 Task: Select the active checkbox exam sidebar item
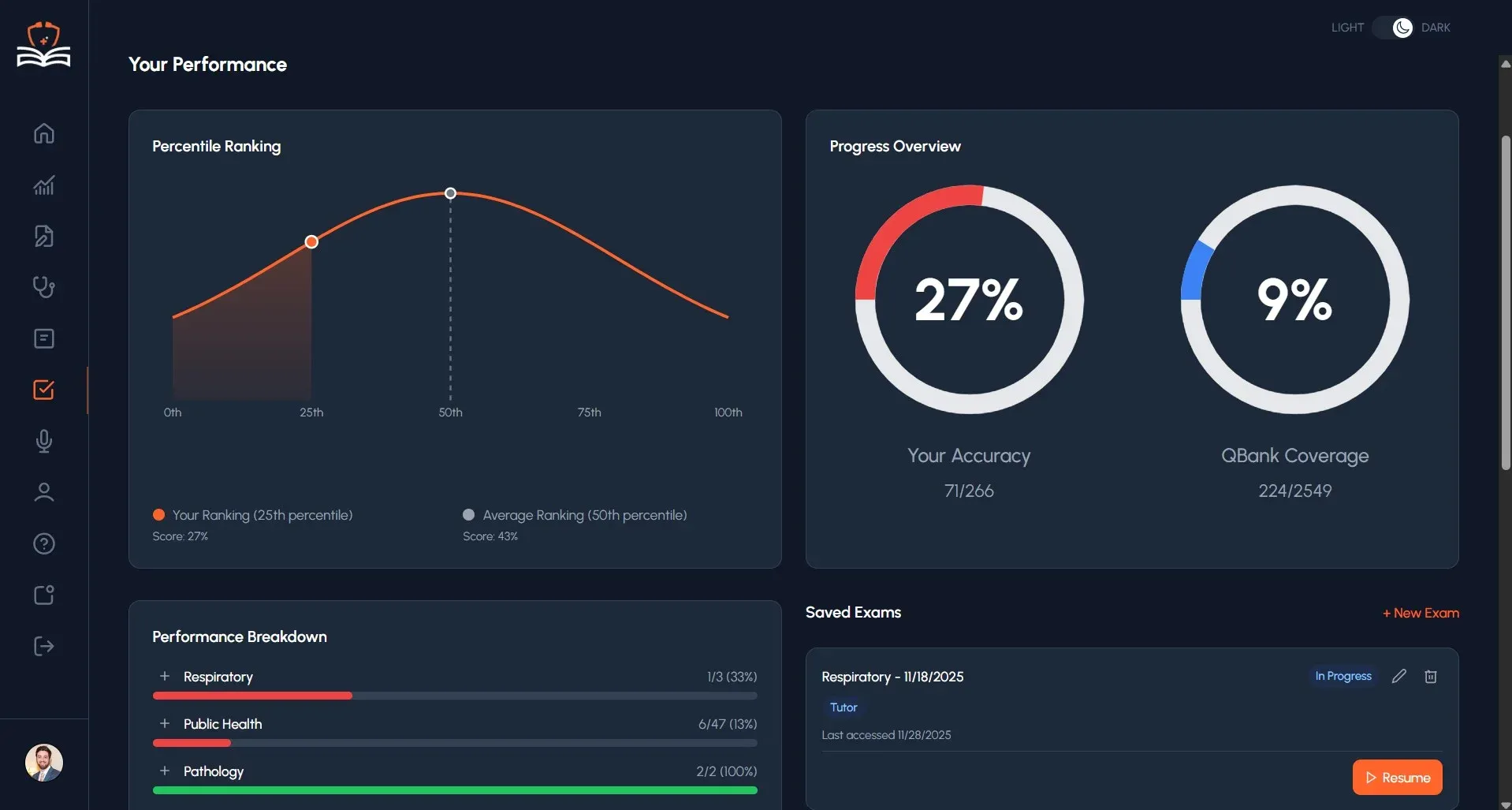(44, 390)
